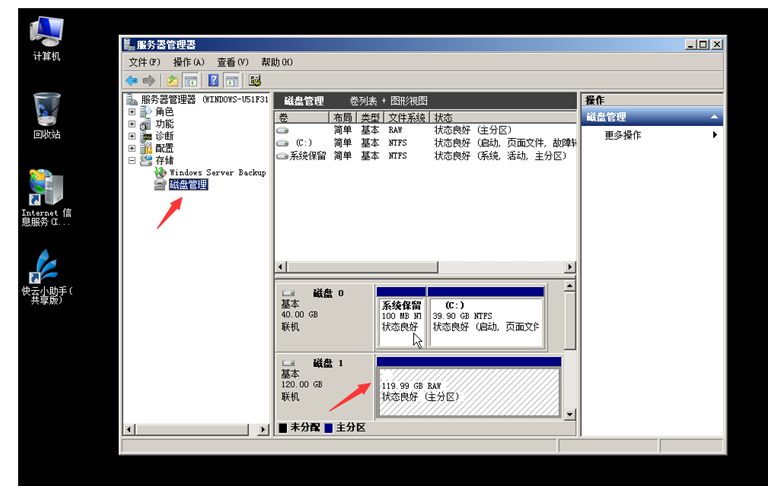Image resolution: width=783 pixels, height=488 pixels.
Task: Select the Internet 信息服务 desktop shortcut
Action: point(46,195)
